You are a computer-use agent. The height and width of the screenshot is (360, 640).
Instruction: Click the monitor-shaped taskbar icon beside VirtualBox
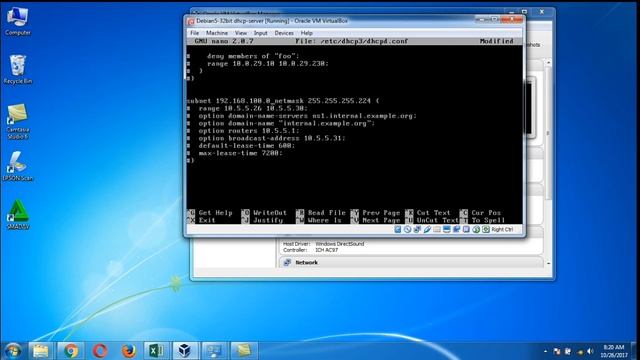pos(214,350)
